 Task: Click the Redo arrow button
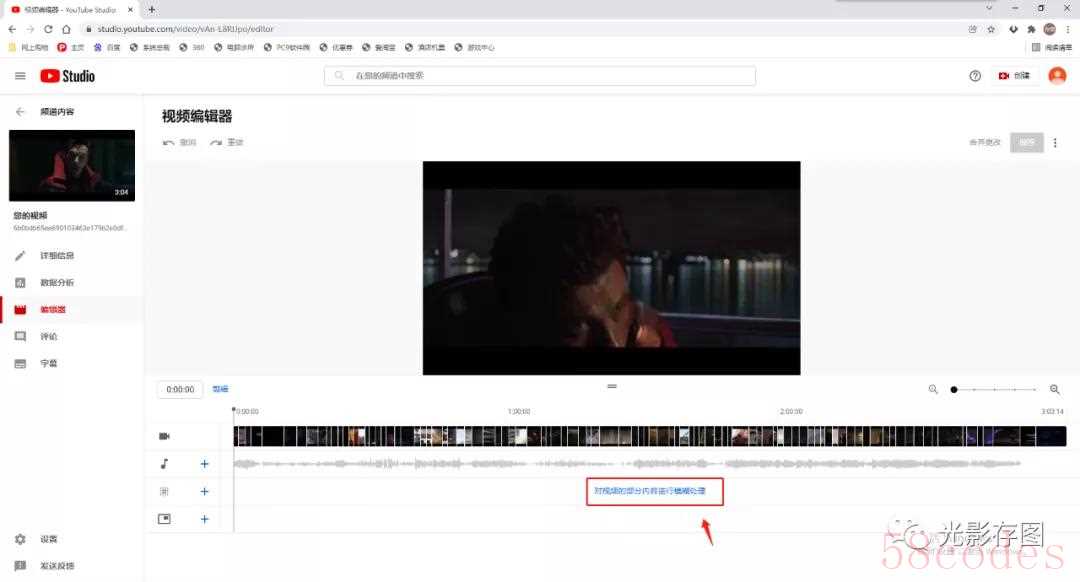coord(227,143)
